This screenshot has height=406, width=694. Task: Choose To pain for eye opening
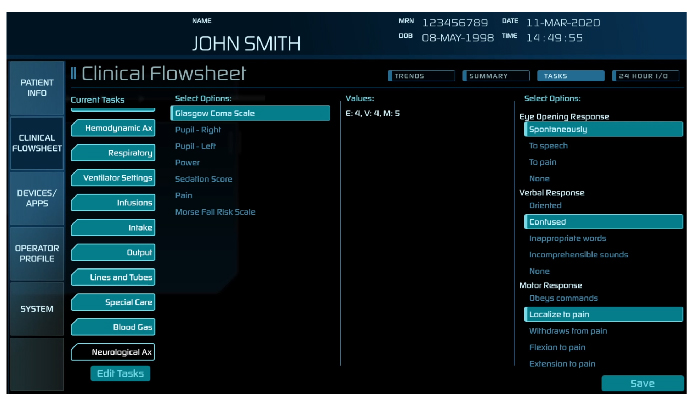[543, 162]
